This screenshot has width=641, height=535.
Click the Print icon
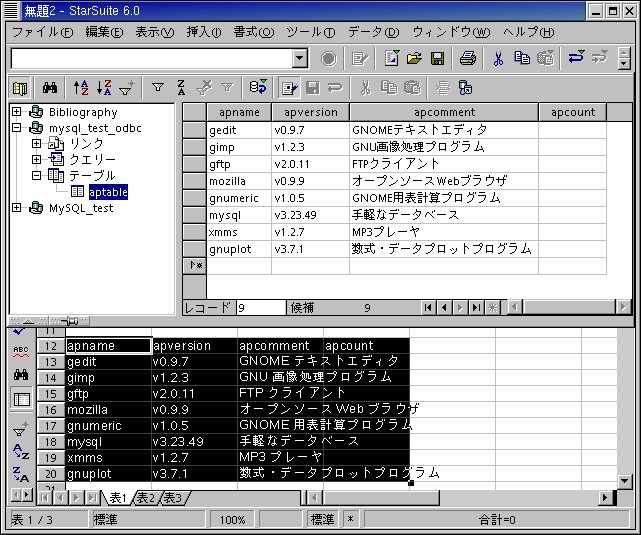click(468, 58)
